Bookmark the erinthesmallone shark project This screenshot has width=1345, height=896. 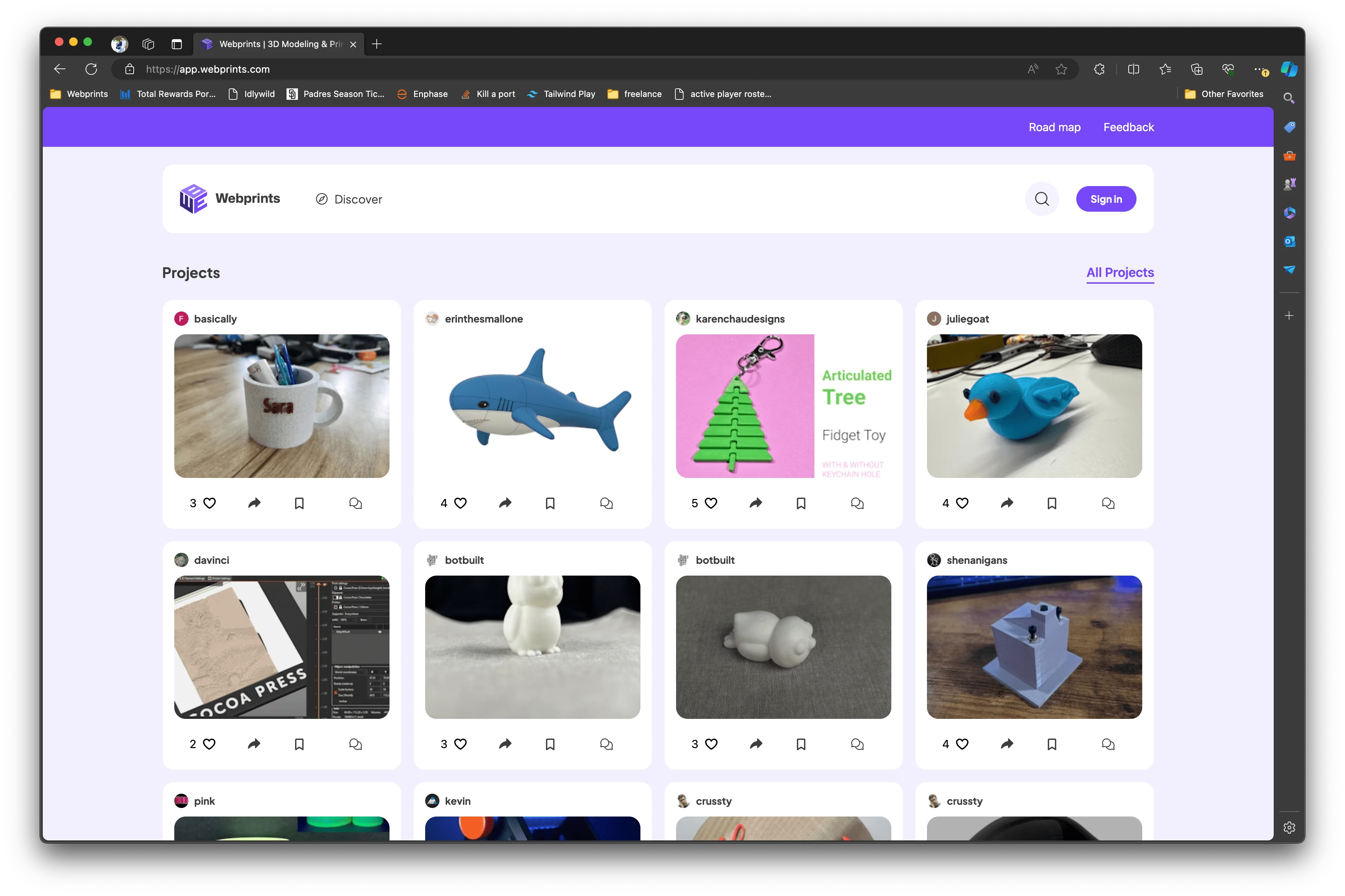coord(550,503)
